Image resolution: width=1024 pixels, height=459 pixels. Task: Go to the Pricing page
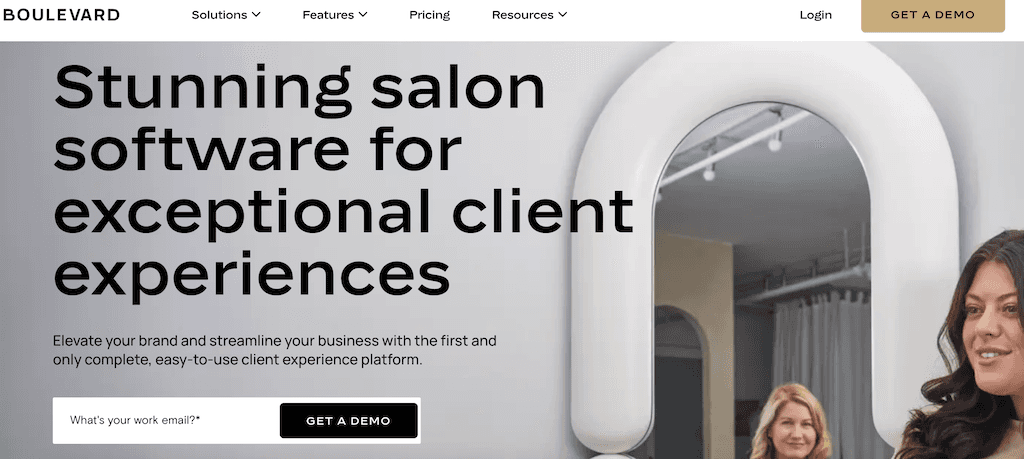coord(430,14)
